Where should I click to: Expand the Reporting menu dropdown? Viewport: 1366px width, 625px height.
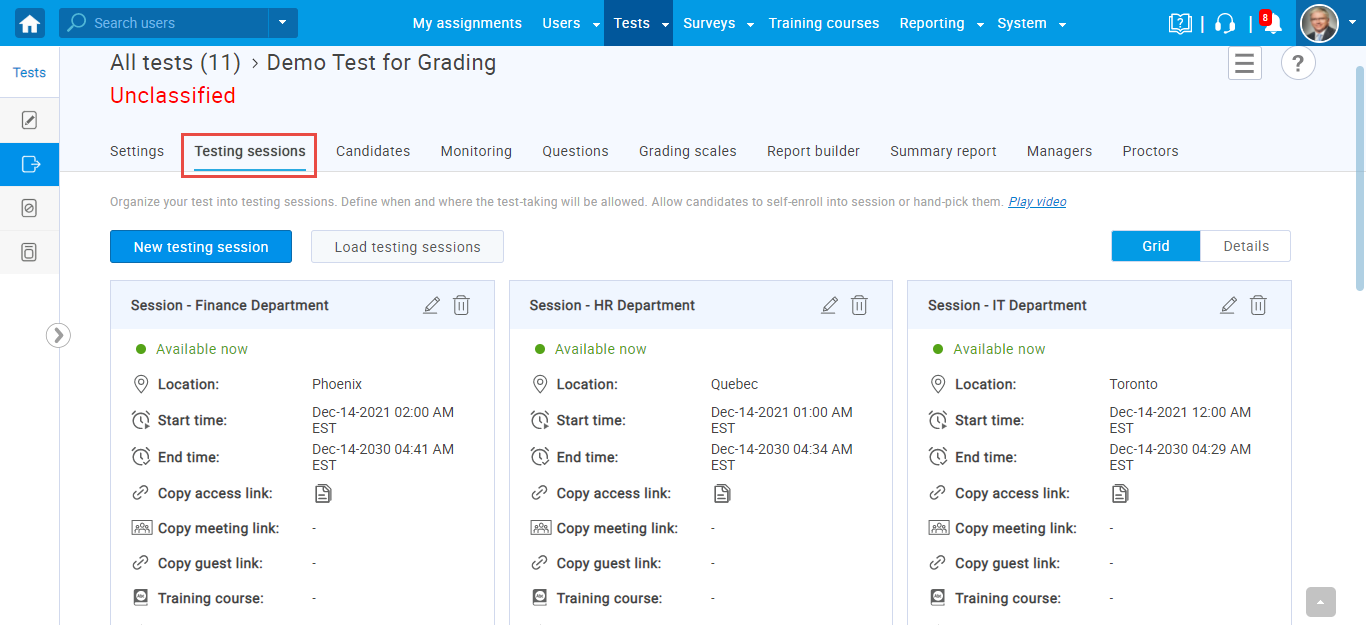(x=980, y=24)
